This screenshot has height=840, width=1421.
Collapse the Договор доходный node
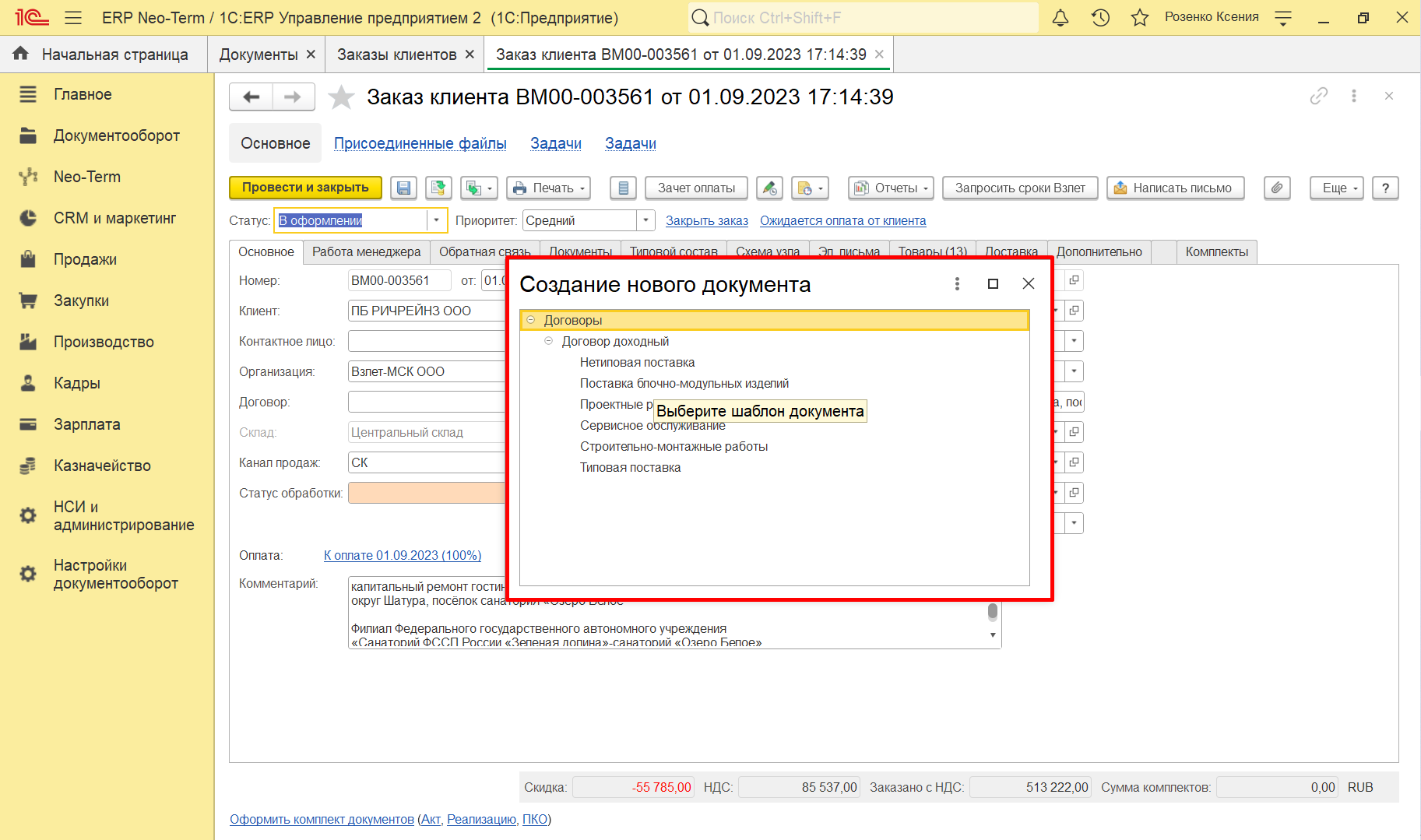click(x=548, y=341)
